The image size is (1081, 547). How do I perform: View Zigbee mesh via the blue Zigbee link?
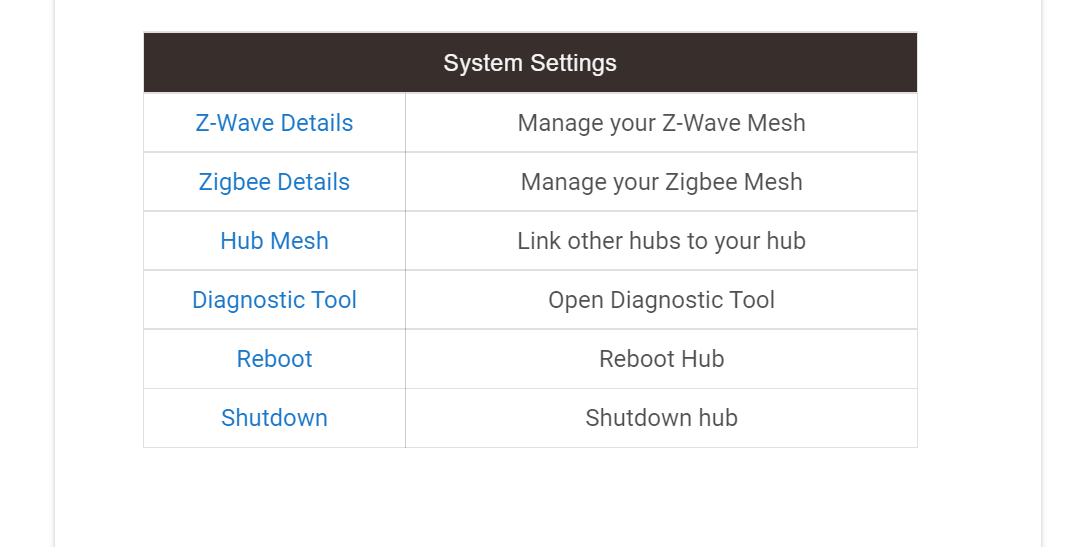(x=274, y=182)
